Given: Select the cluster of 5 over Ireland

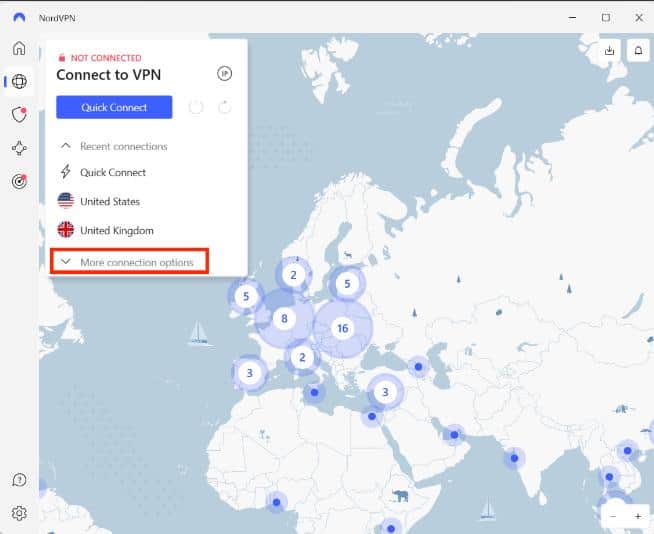Looking at the screenshot, I should (246, 297).
